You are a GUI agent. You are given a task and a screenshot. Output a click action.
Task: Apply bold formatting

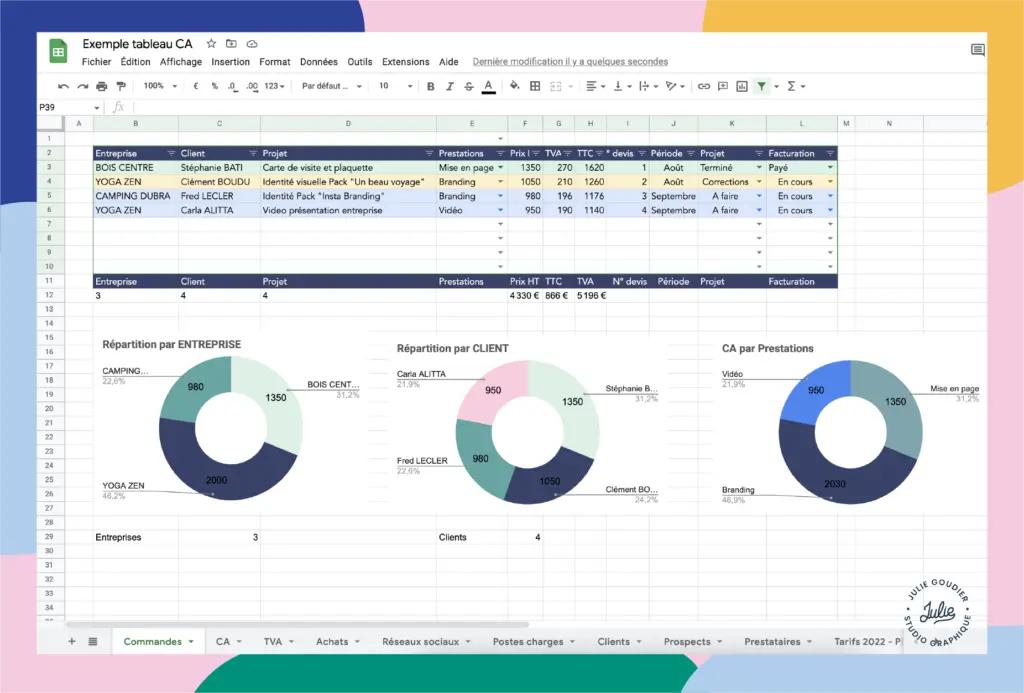click(431, 86)
